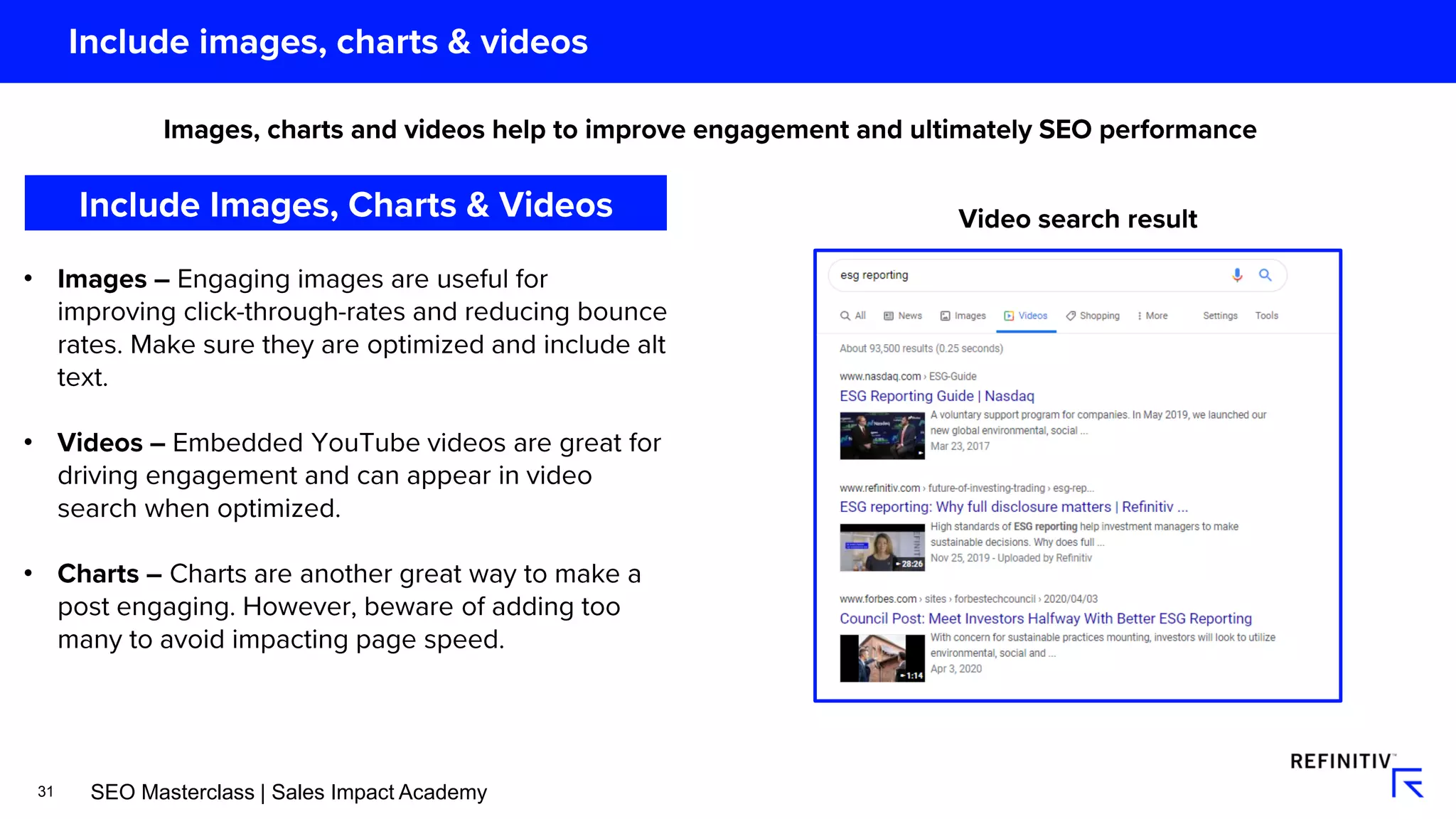
Task: Click the snippet 'High standards of ESG reporting'
Action: [1085, 534]
